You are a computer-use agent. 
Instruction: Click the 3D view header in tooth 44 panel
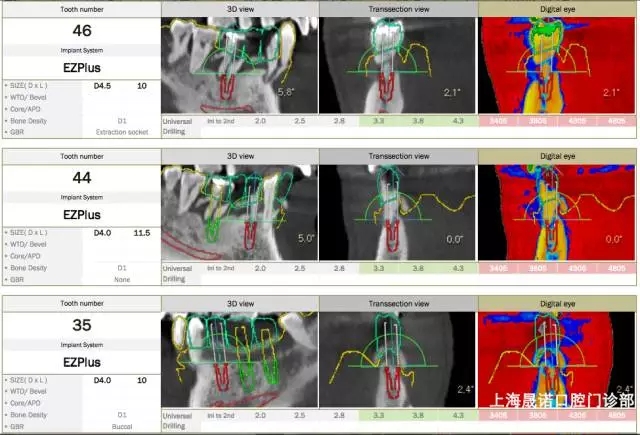239,155
